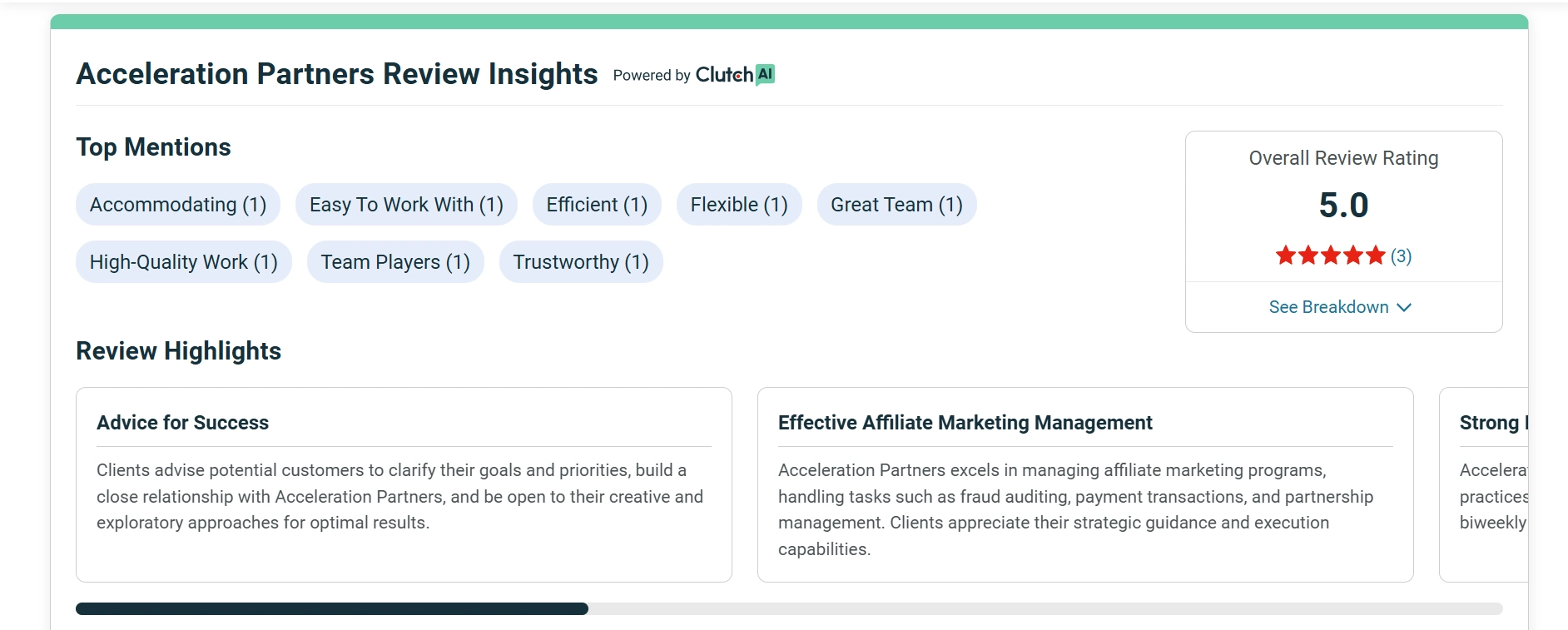Select the Great Team (1) tag
The width and height of the screenshot is (1568, 630).
[896, 205]
